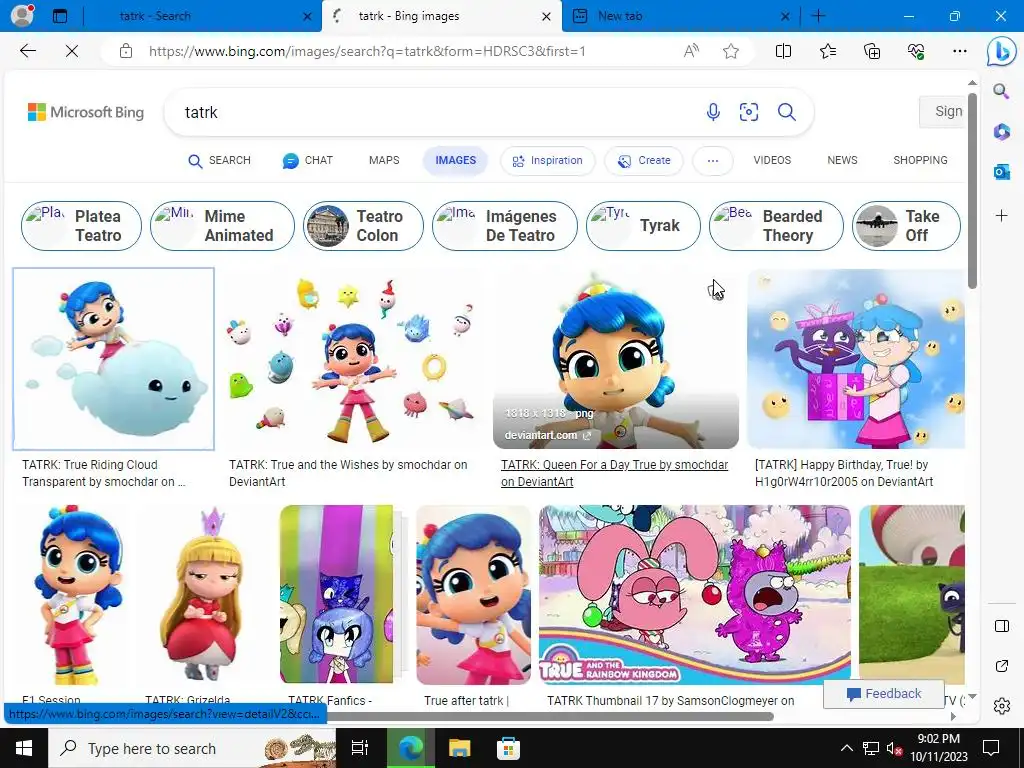Open Read aloud icon in address bar

(691, 51)
